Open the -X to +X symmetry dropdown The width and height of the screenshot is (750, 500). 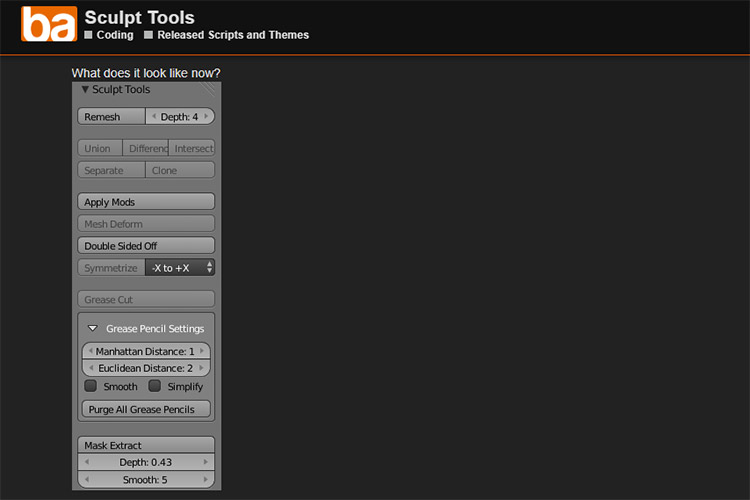(x=180, y=268)
